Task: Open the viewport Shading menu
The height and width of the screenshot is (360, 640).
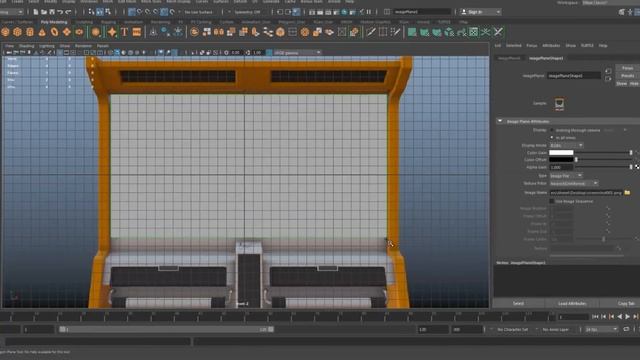Action: [27, 46]
